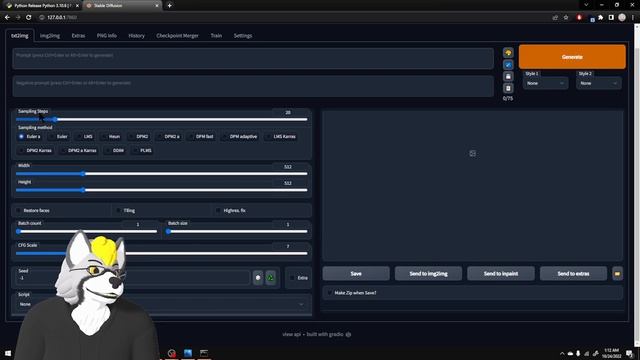The height and width of the screenshot is (360, 640).
Task: Select the DDIM sampling method
Action: (x=114, y=151)
